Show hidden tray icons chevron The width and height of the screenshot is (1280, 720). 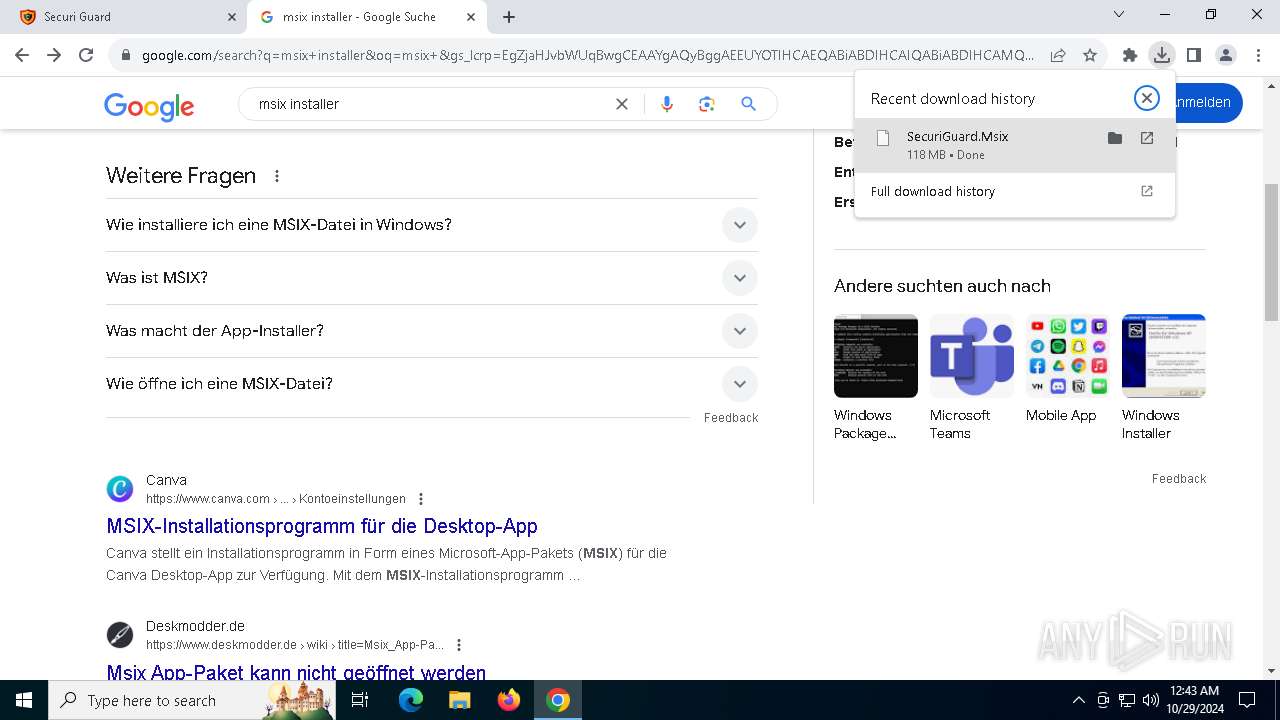(x=1078, y=700)
